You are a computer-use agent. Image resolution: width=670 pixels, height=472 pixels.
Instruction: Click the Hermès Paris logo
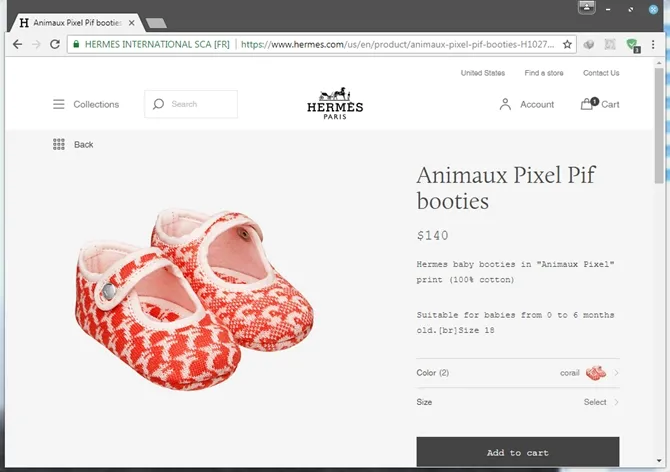[x=335, y=103]
